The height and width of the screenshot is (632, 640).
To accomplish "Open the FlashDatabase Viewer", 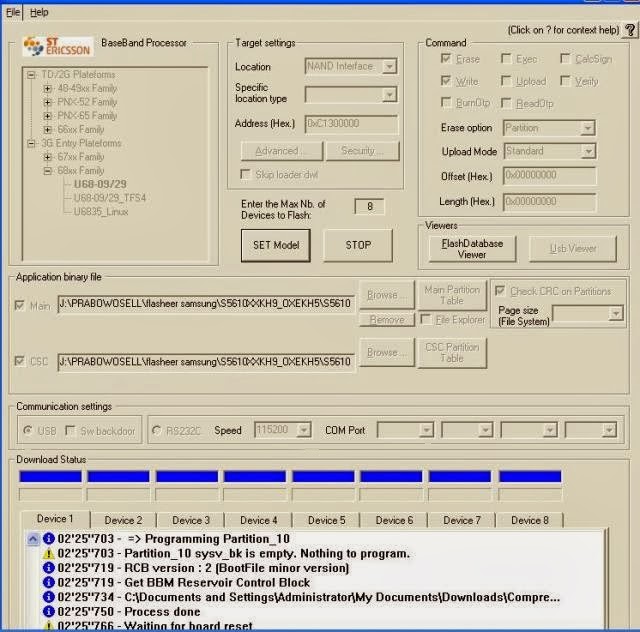I will (x=472, y=249).
